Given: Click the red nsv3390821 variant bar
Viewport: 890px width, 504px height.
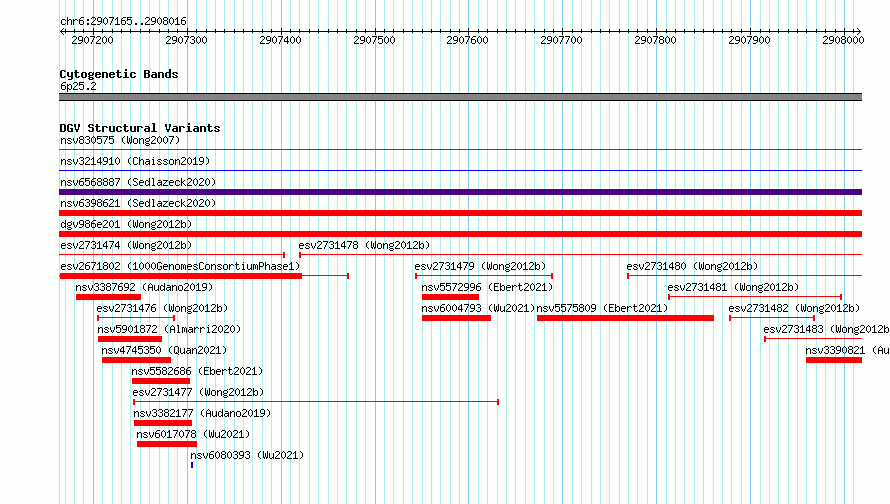Looking at the screenshot, I should click(x=834, y=360).
